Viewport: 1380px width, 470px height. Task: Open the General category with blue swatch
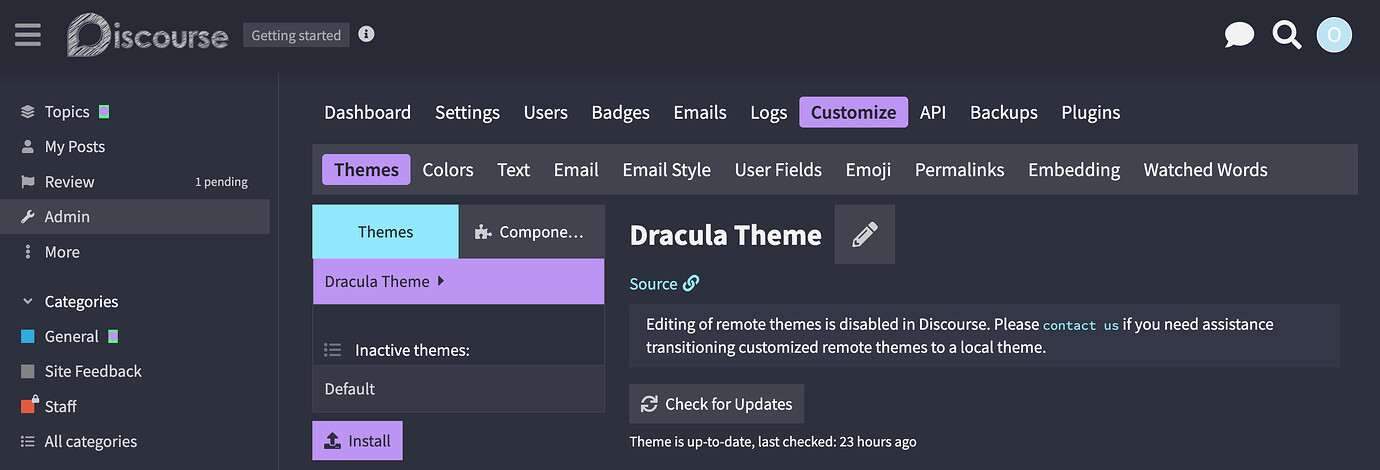(x=70, y=337)
